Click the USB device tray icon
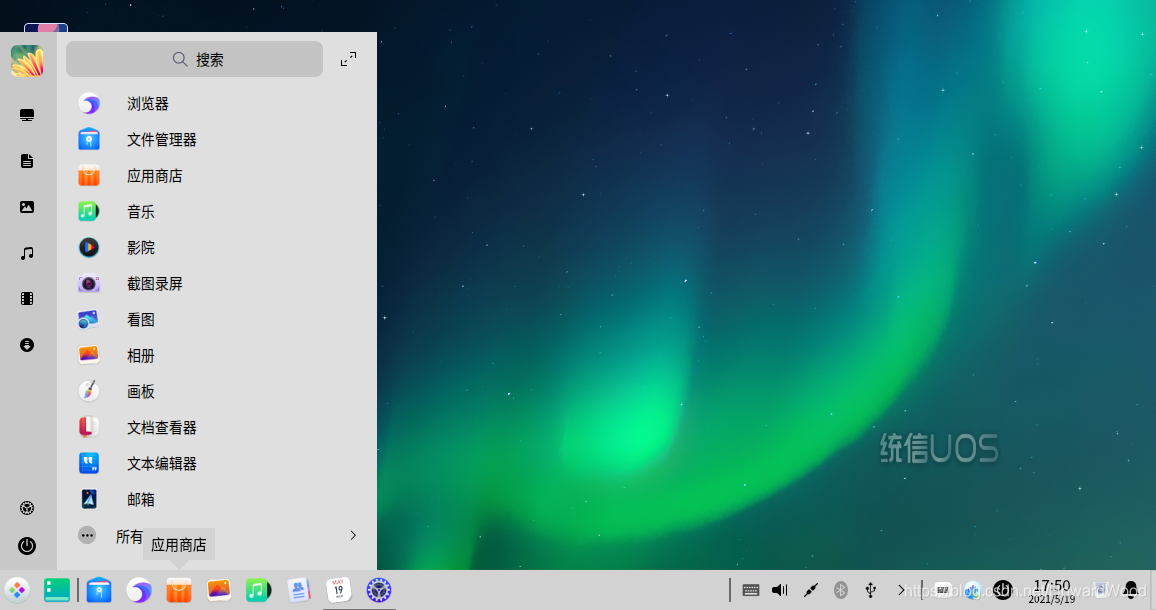The height and width of the screenshot is (610, 1156). click(x=871, y=590)
